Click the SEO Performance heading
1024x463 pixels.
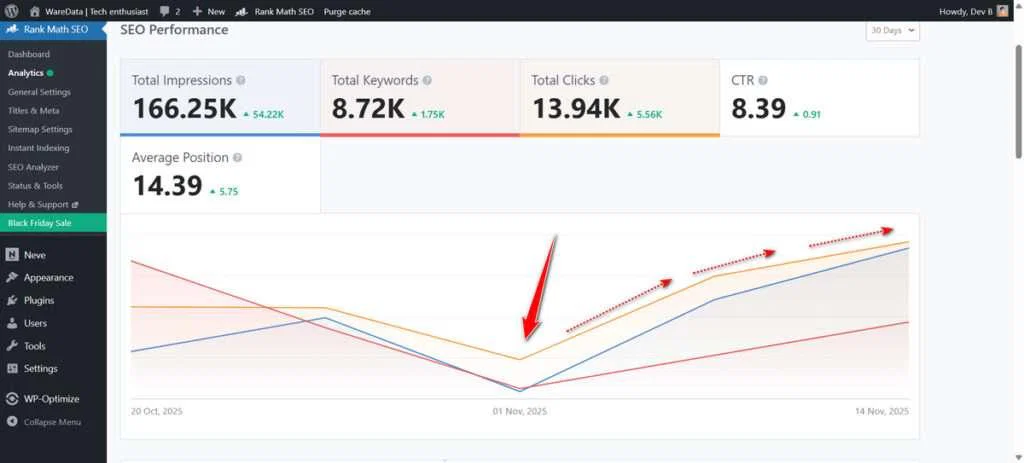[174, 30]
